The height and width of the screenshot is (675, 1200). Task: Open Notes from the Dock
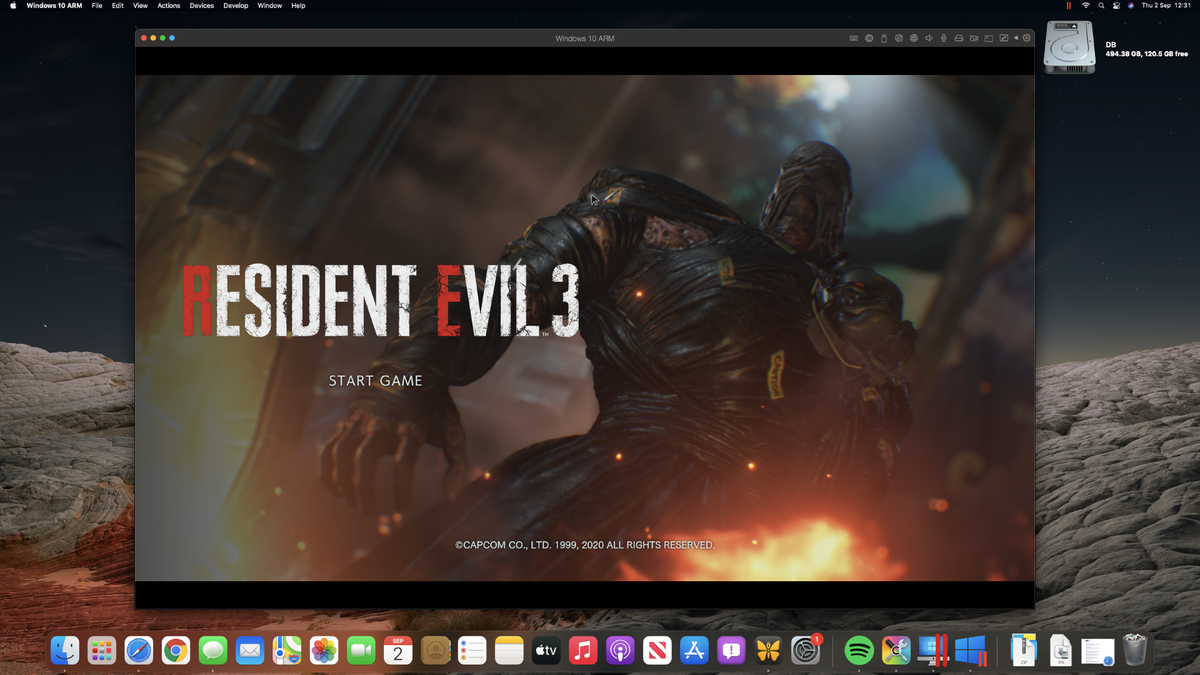pyautogui.click(x=509, y=650)
